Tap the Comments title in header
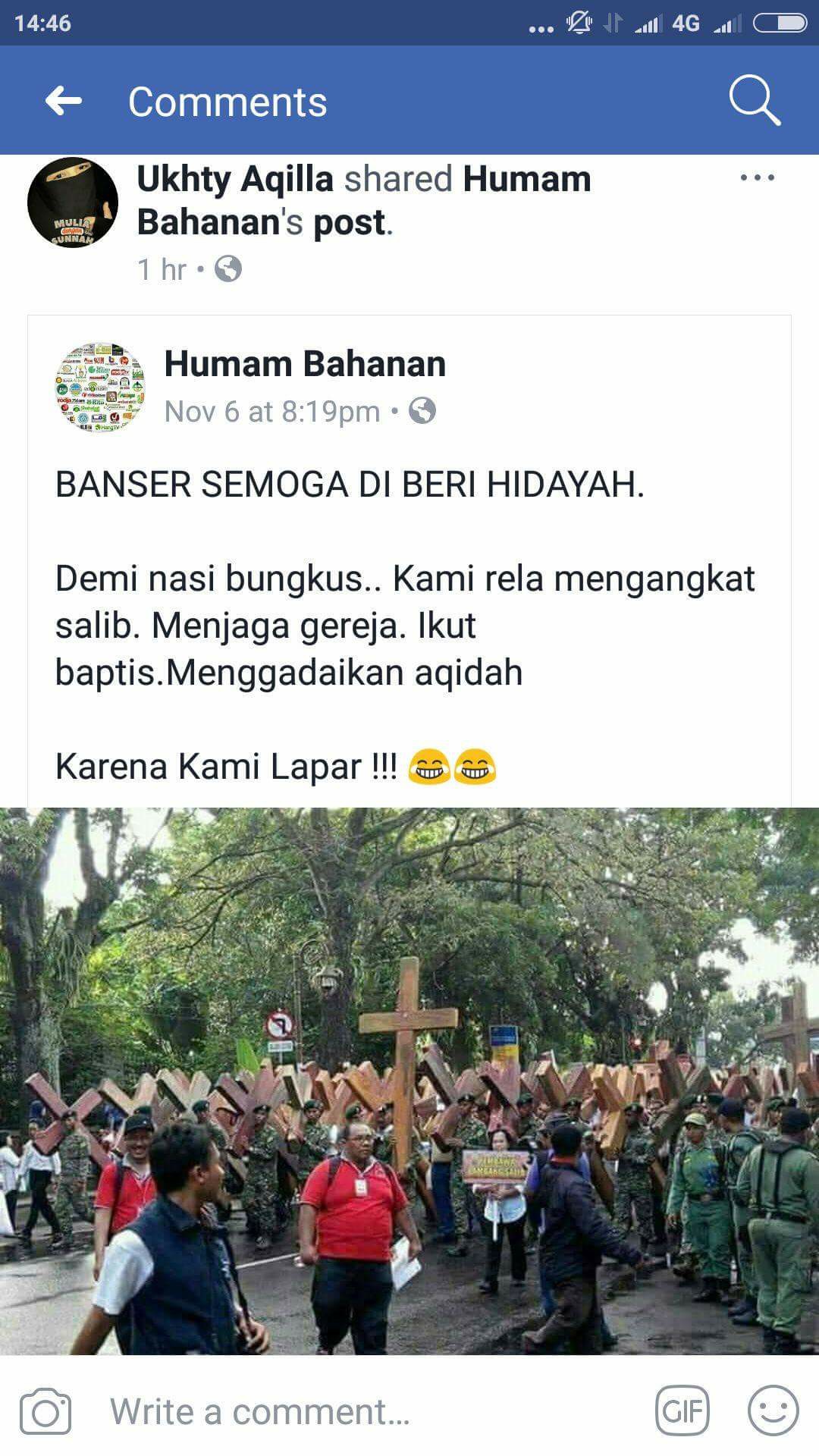 click(227, 102)
